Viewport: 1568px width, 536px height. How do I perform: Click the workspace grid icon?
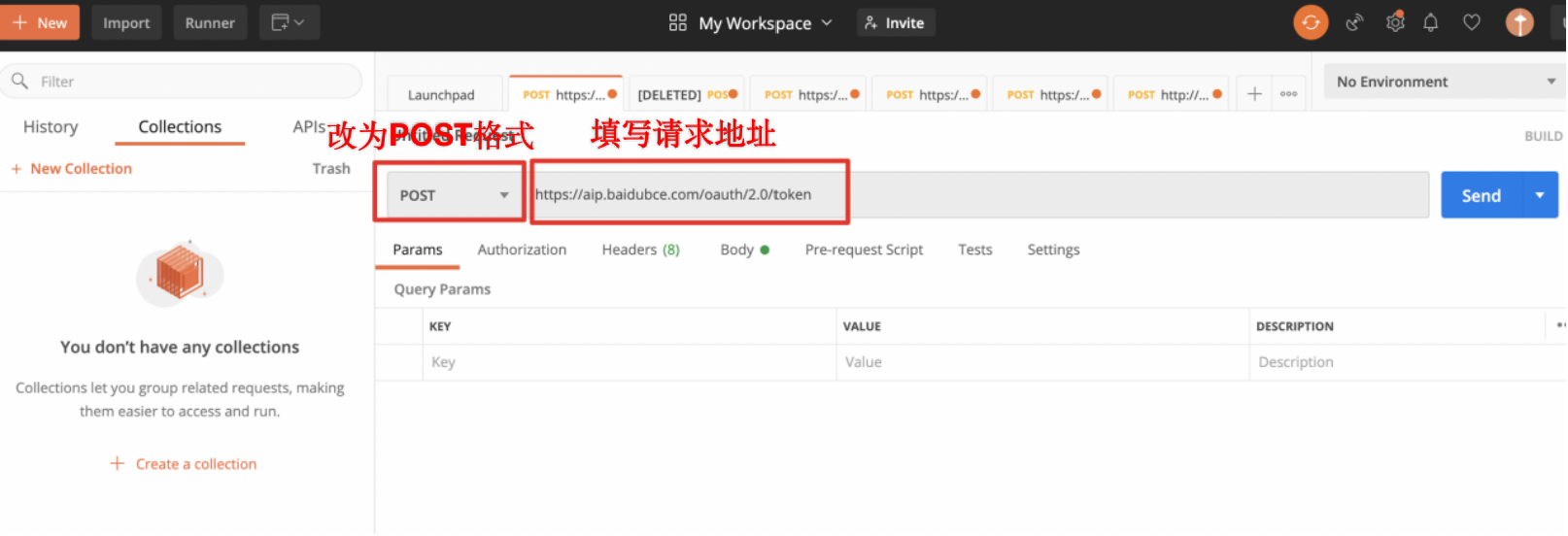click(678, 22)
